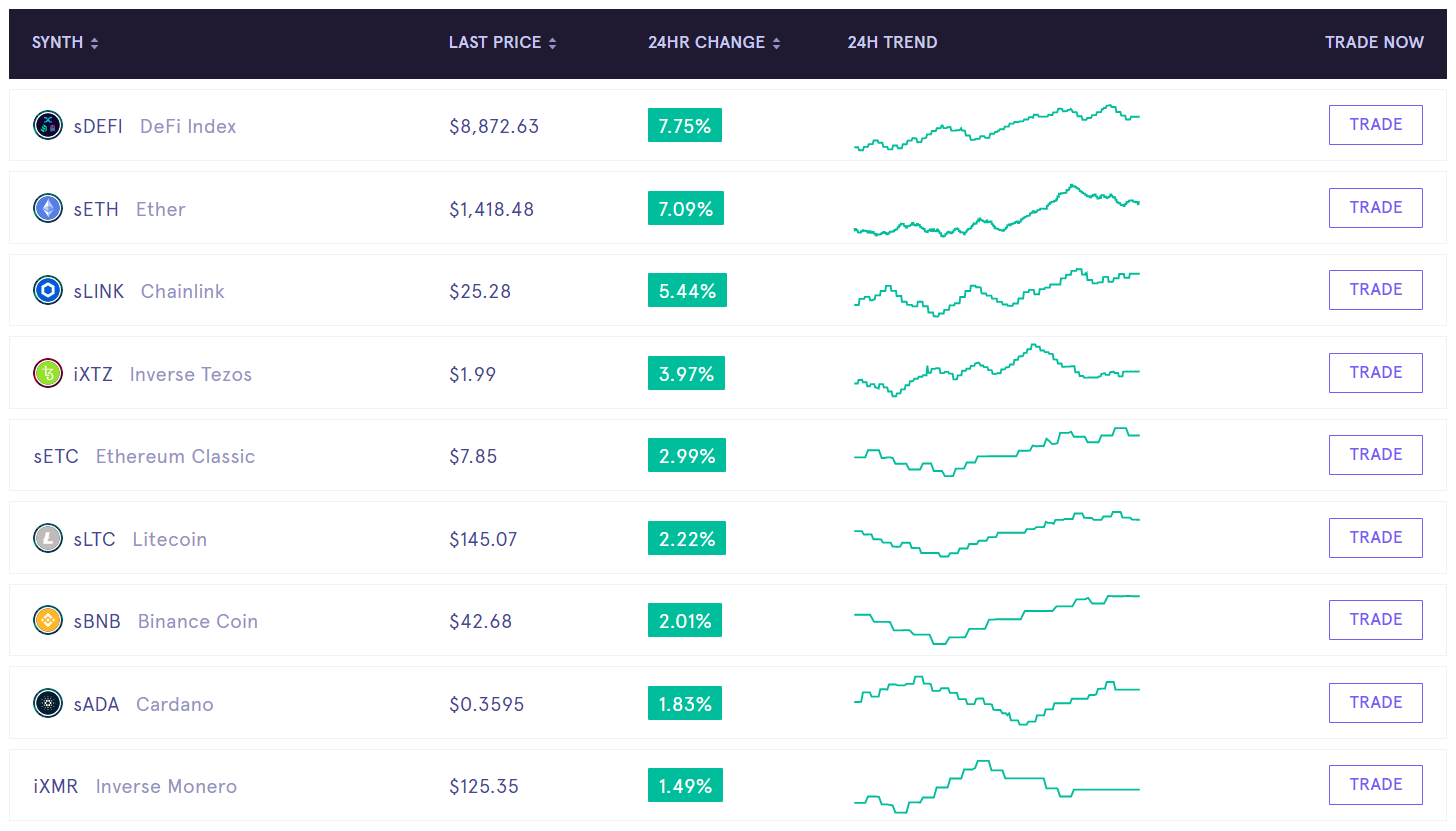Click the iXTZ Inverse Tezos icon
The width and height of the screenshot is (1456, 831).
47,374
